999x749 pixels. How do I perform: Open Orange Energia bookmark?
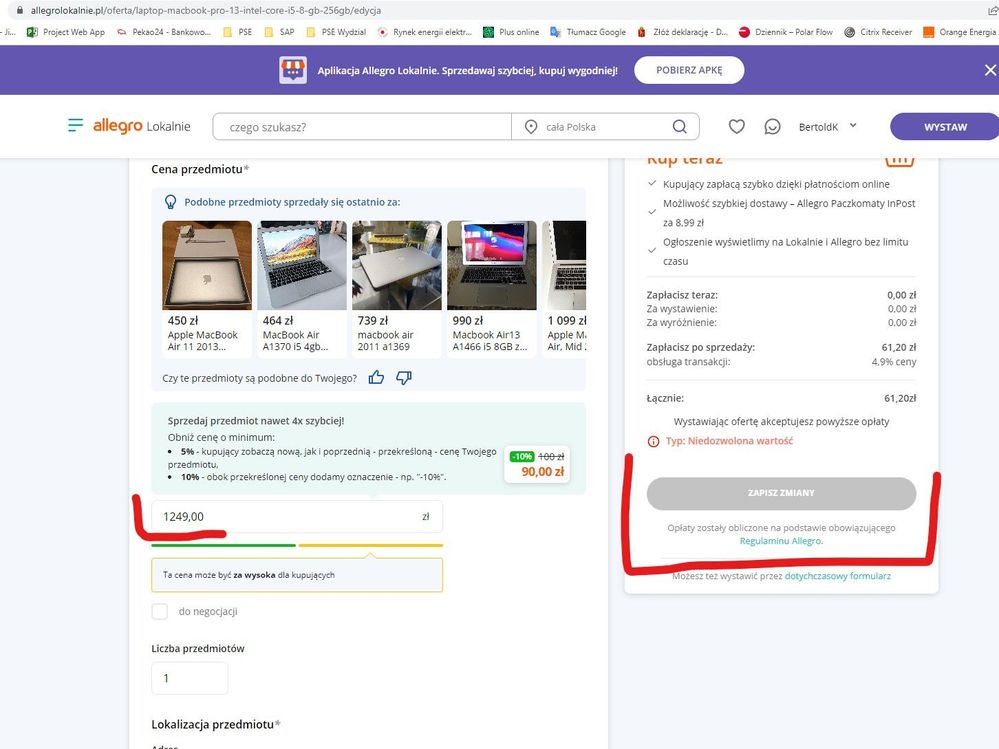pos(959,32)
